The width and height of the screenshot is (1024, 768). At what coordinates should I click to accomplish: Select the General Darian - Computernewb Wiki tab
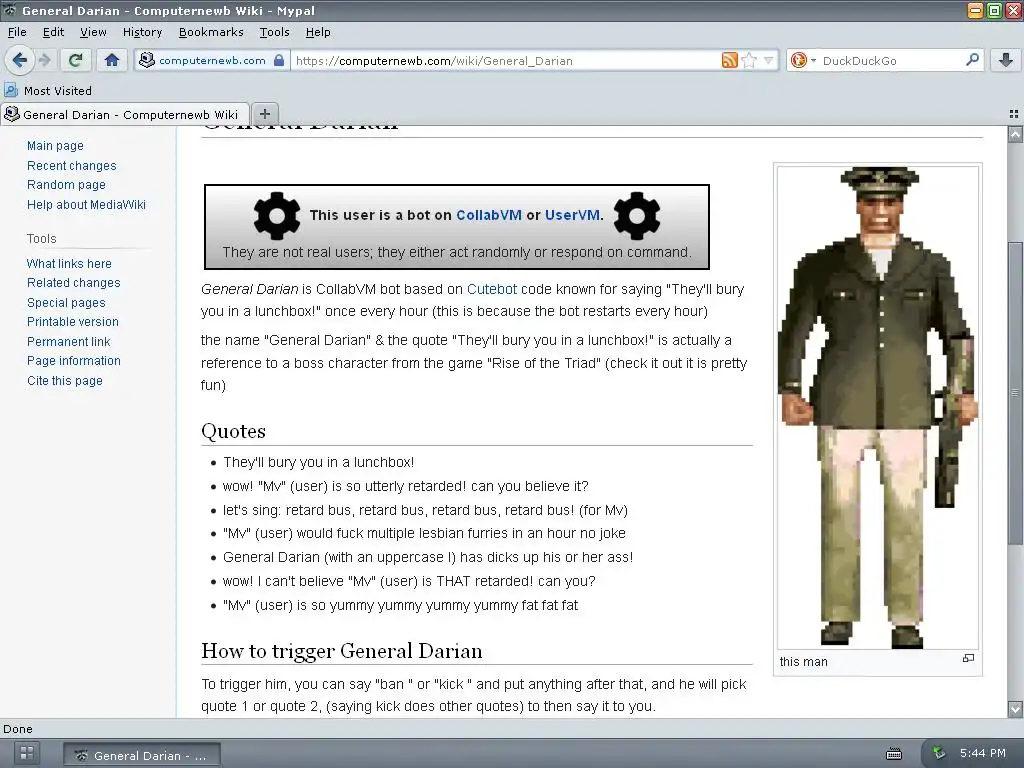tap(125, 114)
